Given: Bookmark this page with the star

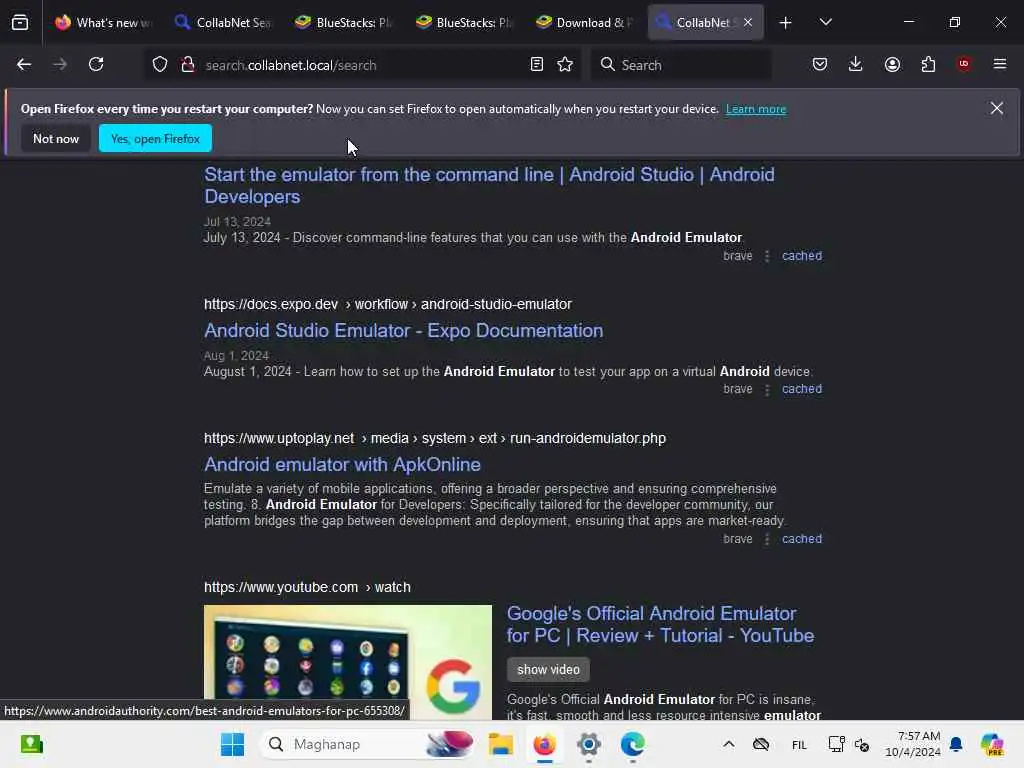Looking at the screenshot, I should pos(566,65).
